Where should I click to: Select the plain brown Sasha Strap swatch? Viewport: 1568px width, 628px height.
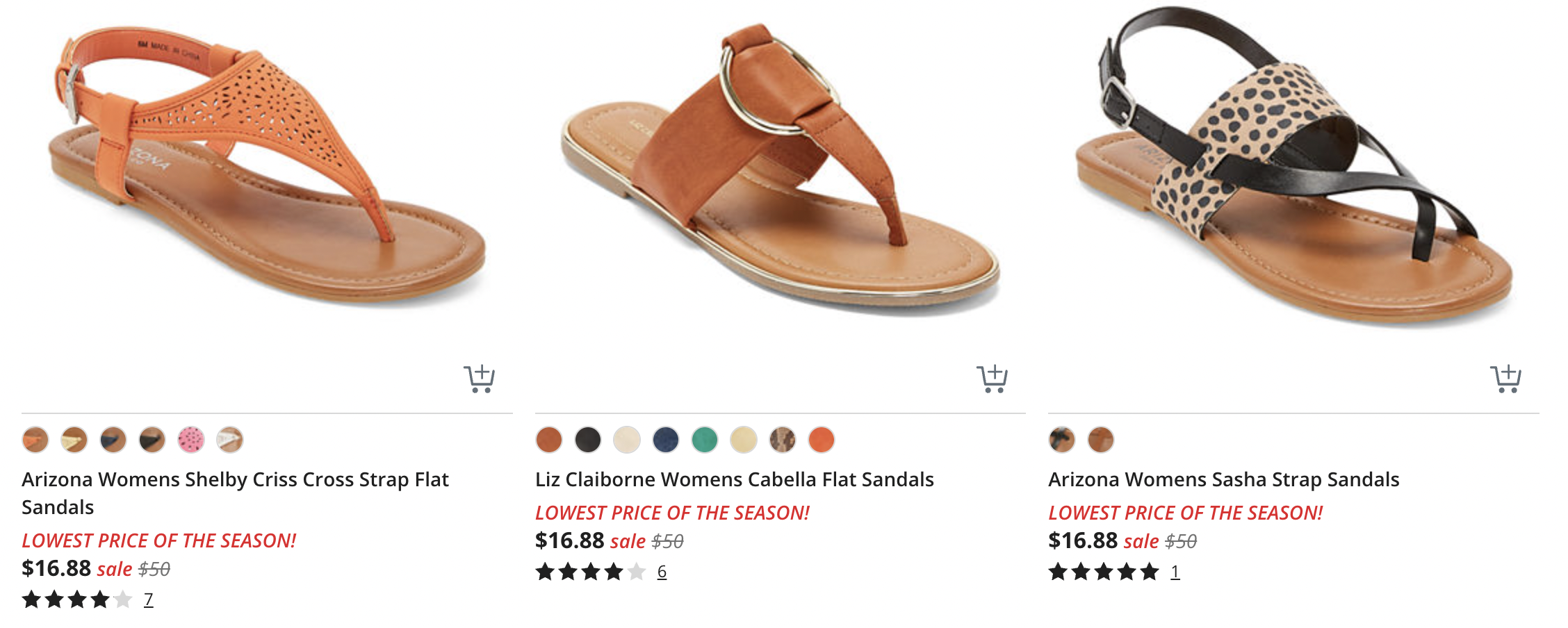tap(1101, 440)
